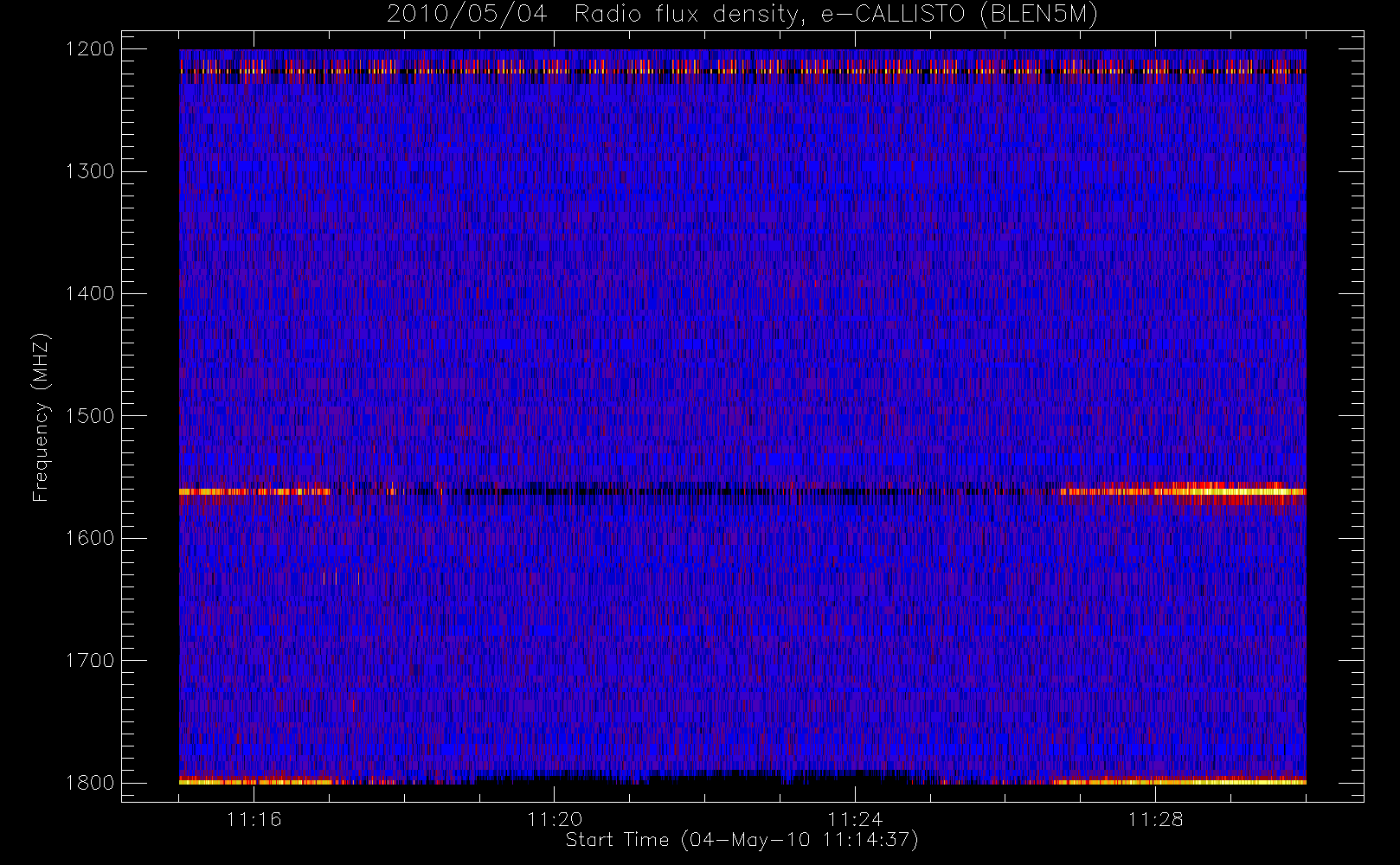Click the 1700 frequency tick label

pos(90,661)
